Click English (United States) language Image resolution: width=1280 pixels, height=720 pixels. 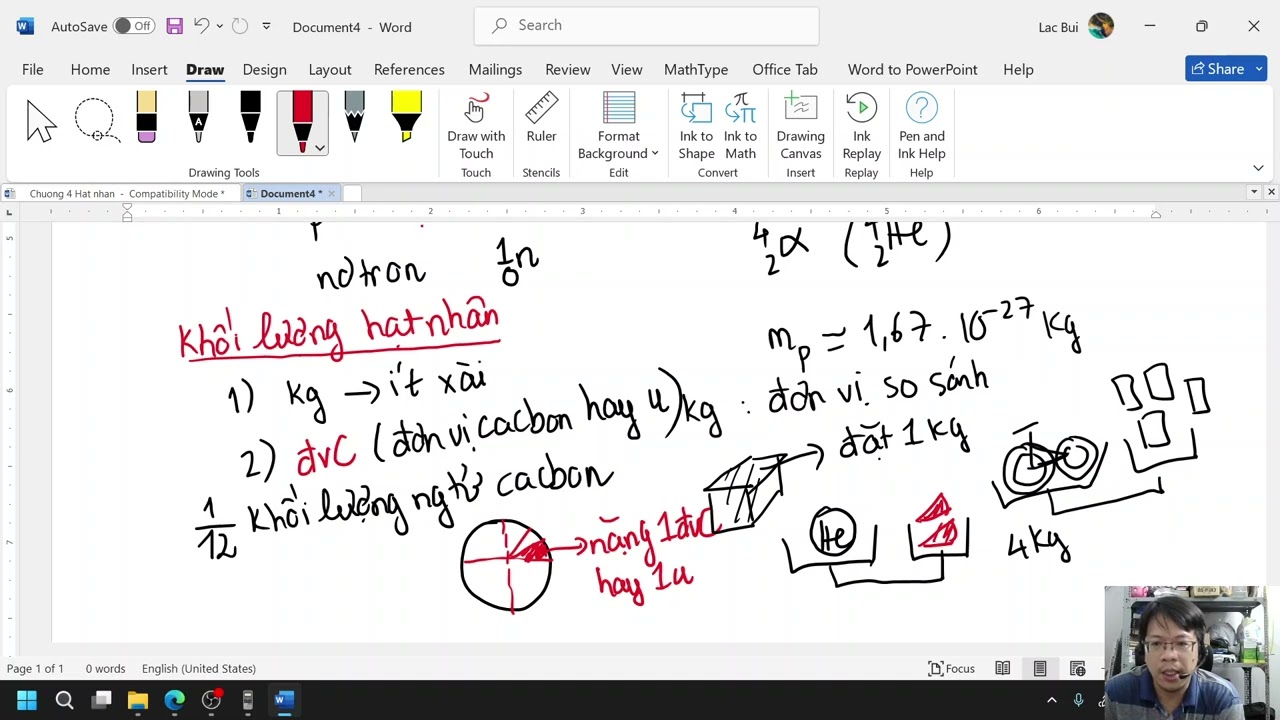[x=198, y=668]
